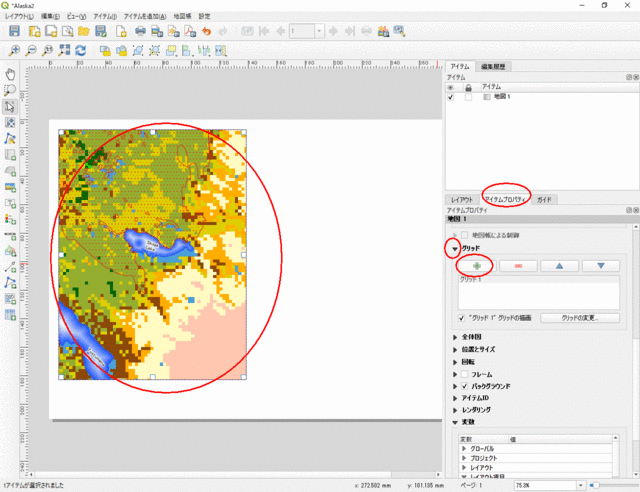Move grid up with blue arrow
Screen dimensions: 640x492
(x=559, y=266)
